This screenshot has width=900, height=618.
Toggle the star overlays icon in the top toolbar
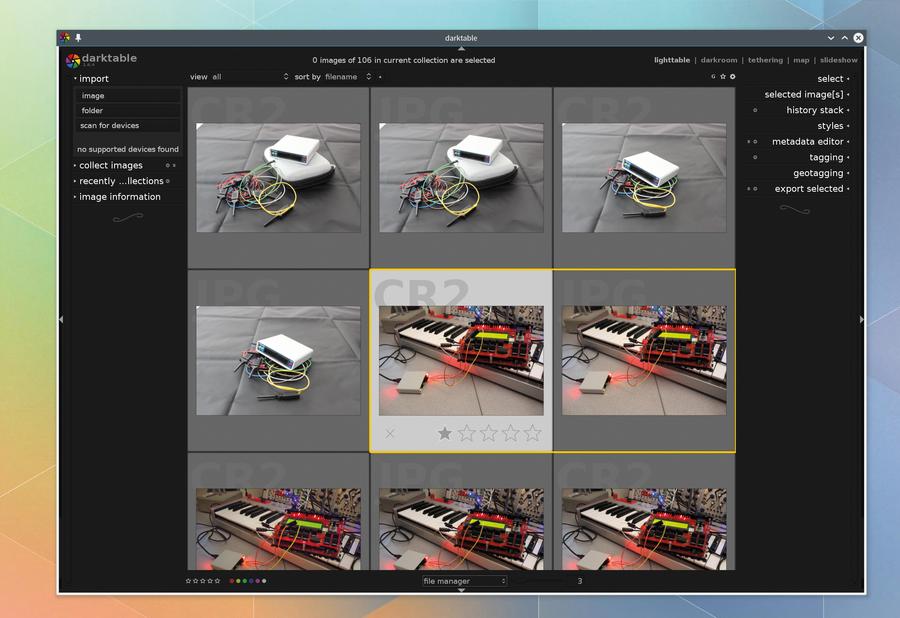pos(723,76)
